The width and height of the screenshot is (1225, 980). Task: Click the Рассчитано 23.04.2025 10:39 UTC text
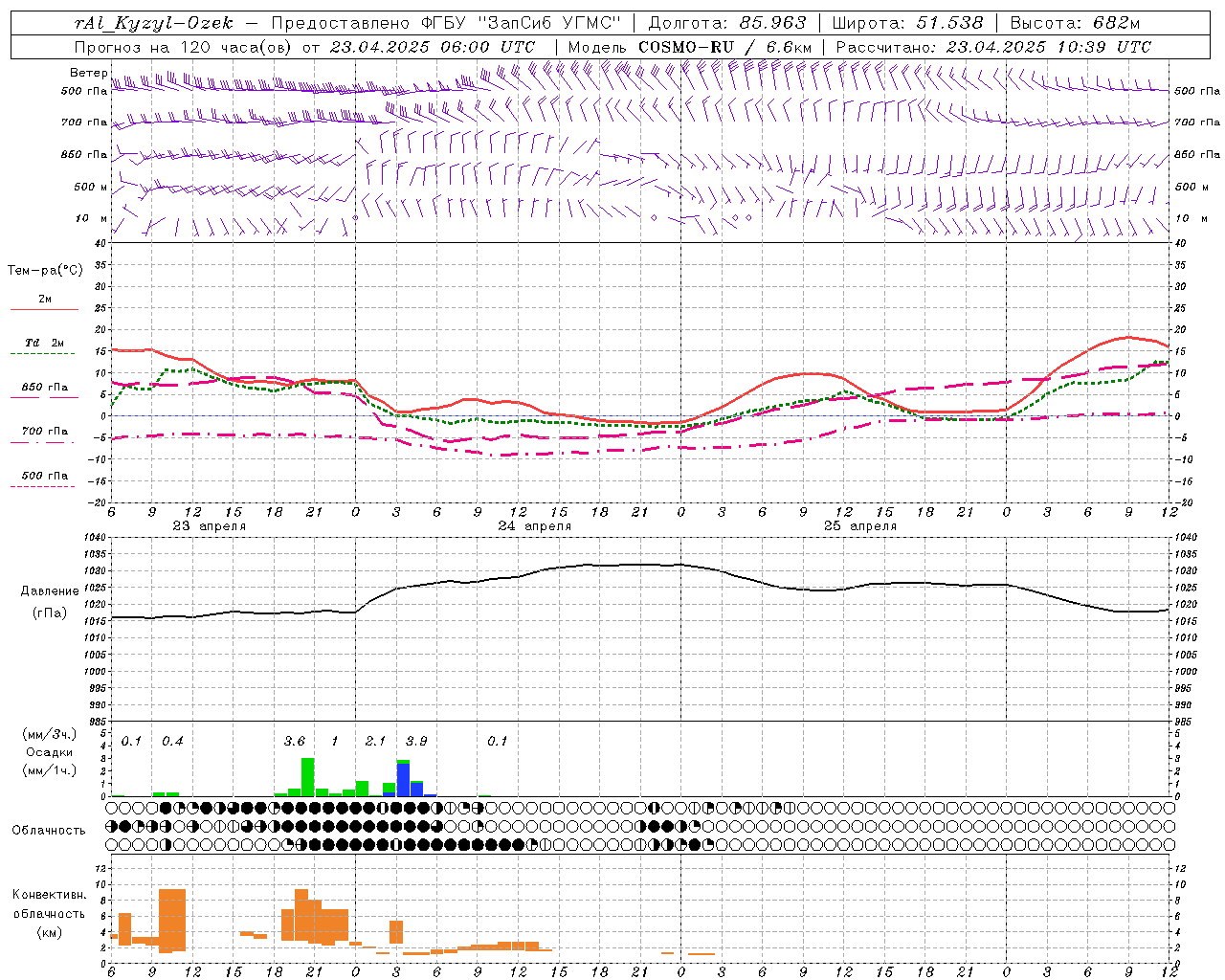[x=993, y=47]
